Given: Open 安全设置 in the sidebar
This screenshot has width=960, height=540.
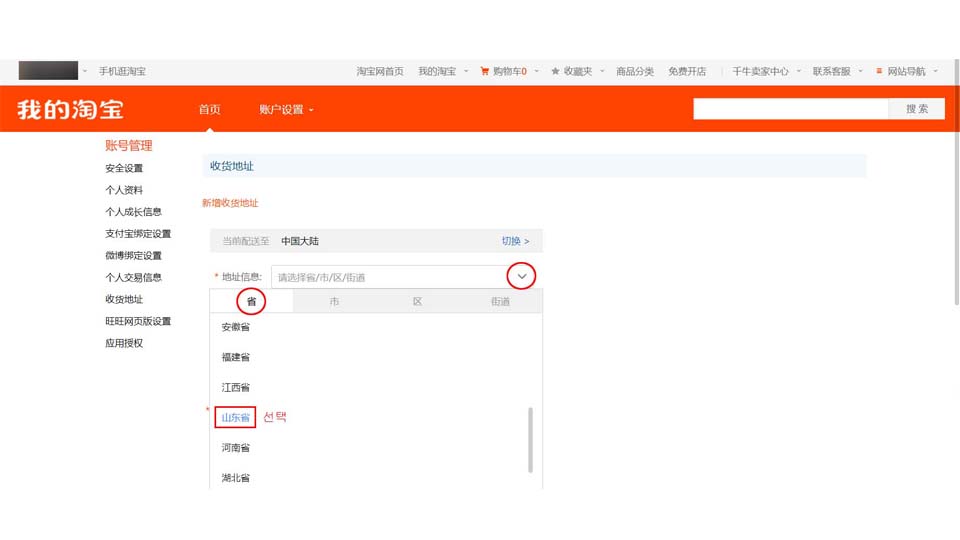Looking at the screenshot, I should pyautogui.click(x=124, y=168).
